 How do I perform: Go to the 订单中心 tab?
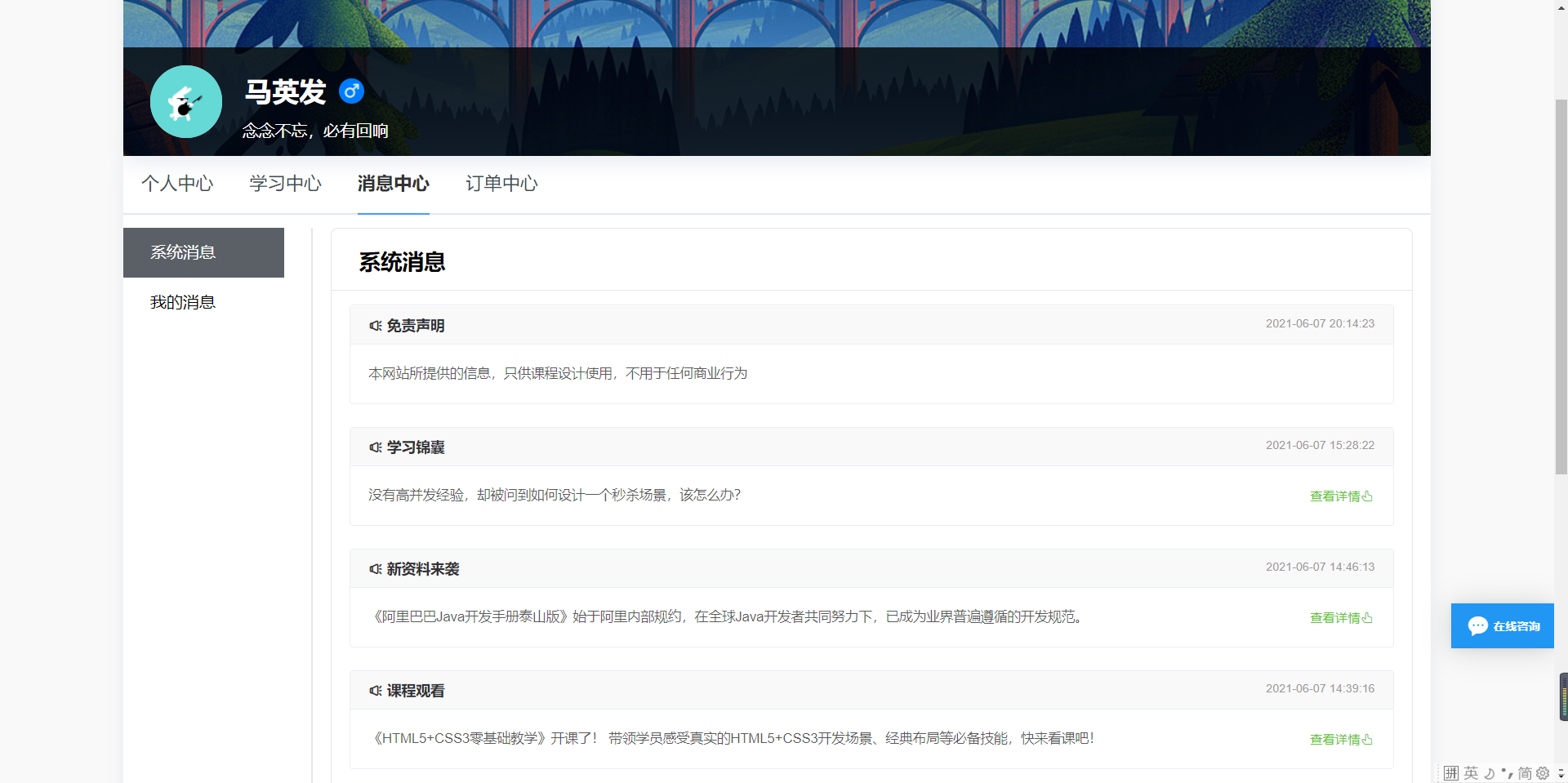point(501,184)
